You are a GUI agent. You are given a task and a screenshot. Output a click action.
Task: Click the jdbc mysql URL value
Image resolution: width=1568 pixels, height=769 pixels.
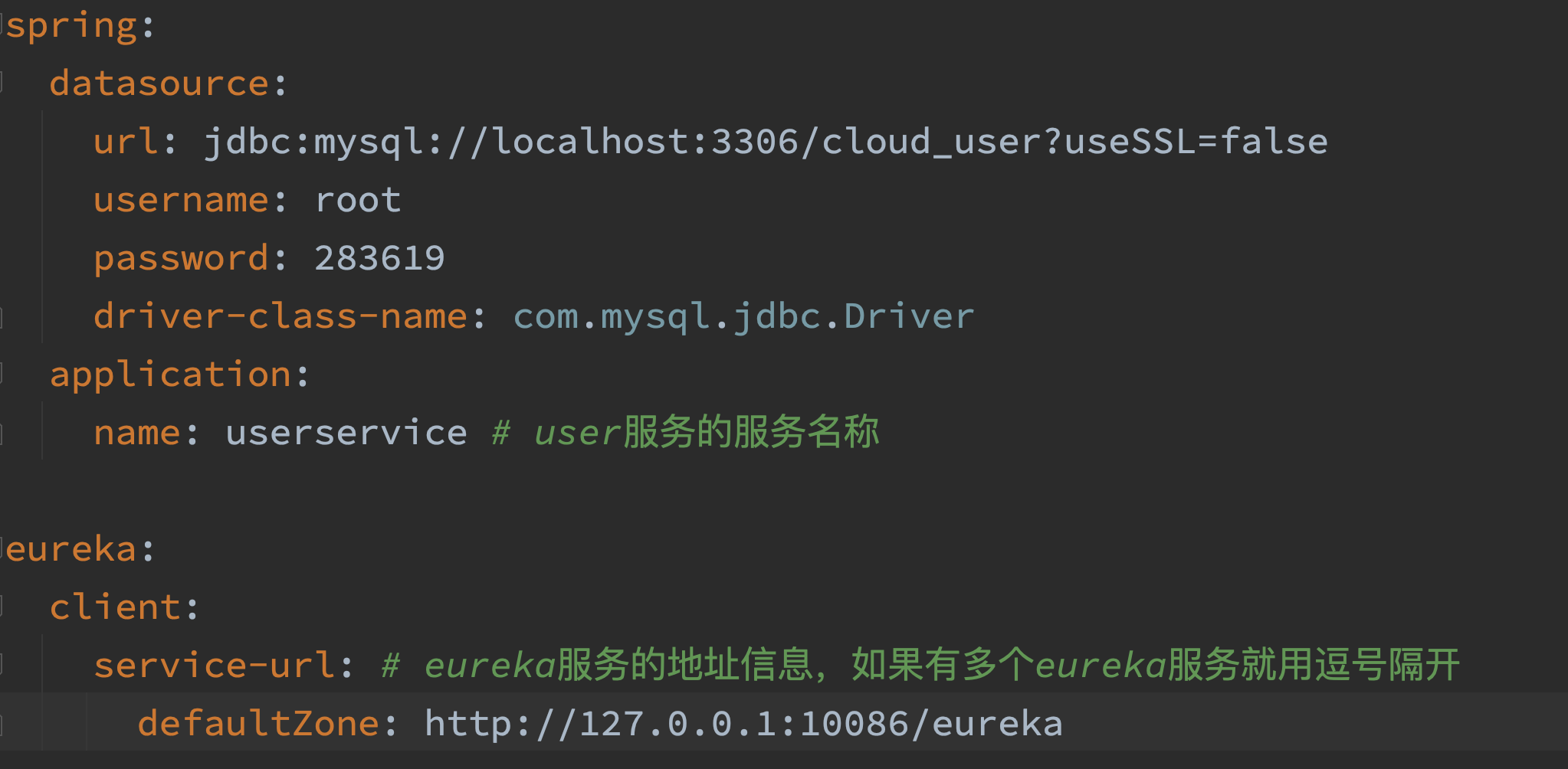[764, 142]
